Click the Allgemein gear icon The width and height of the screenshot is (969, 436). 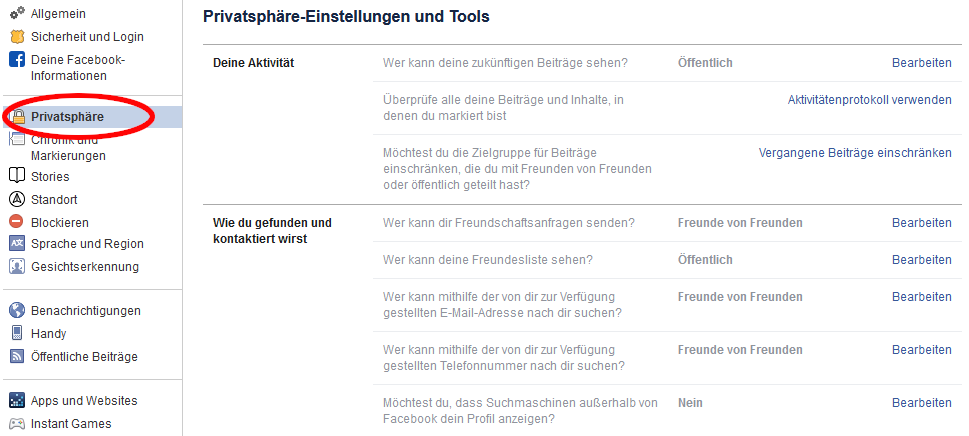tap(16, 14)
